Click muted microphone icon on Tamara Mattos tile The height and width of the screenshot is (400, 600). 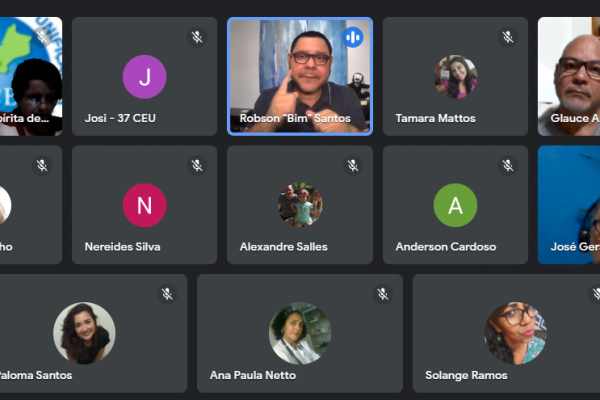(x=508, y=37)
